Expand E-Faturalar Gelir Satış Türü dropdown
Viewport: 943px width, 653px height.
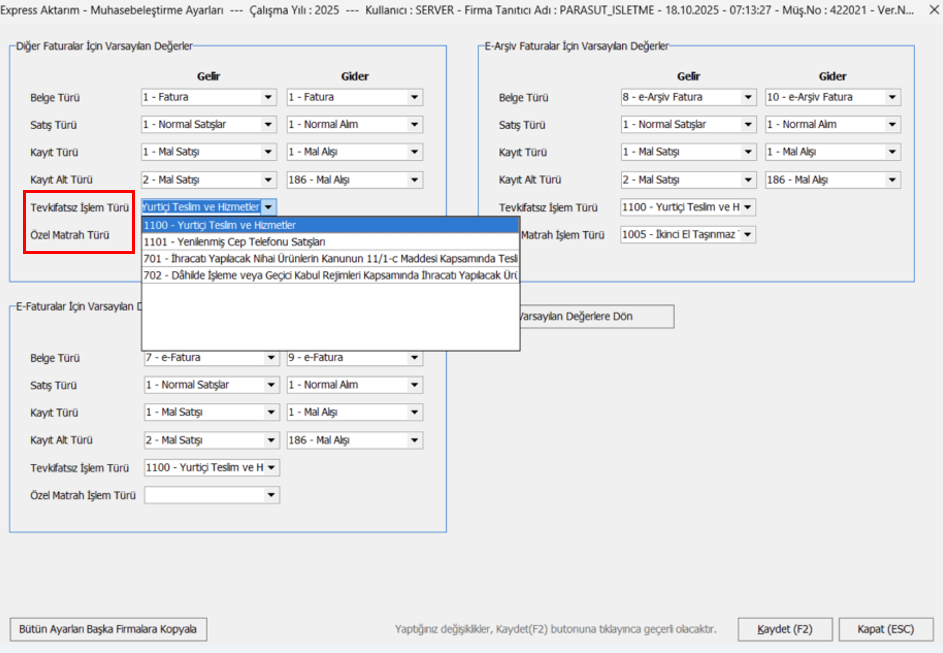point(212,385)
